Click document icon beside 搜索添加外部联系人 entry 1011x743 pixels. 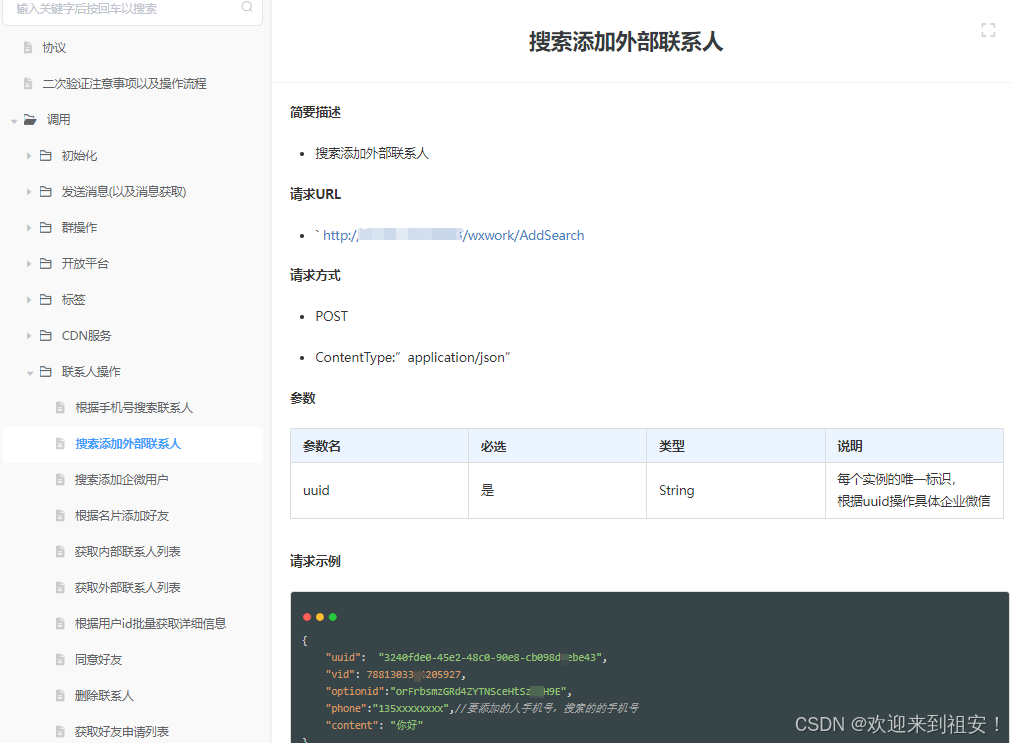(x=60, y=444)
